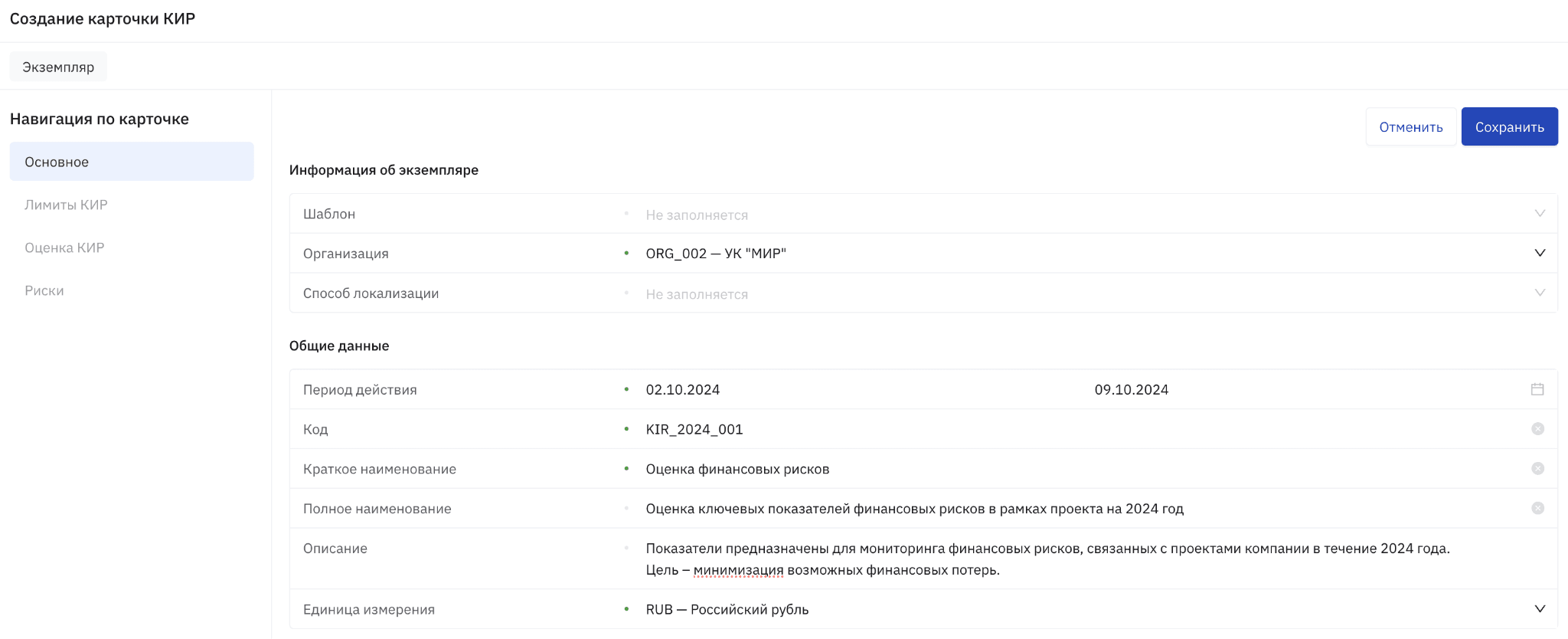1568x639 pixels.
Task: Click the Сохранить button
Action: (x=1509, y=126)
